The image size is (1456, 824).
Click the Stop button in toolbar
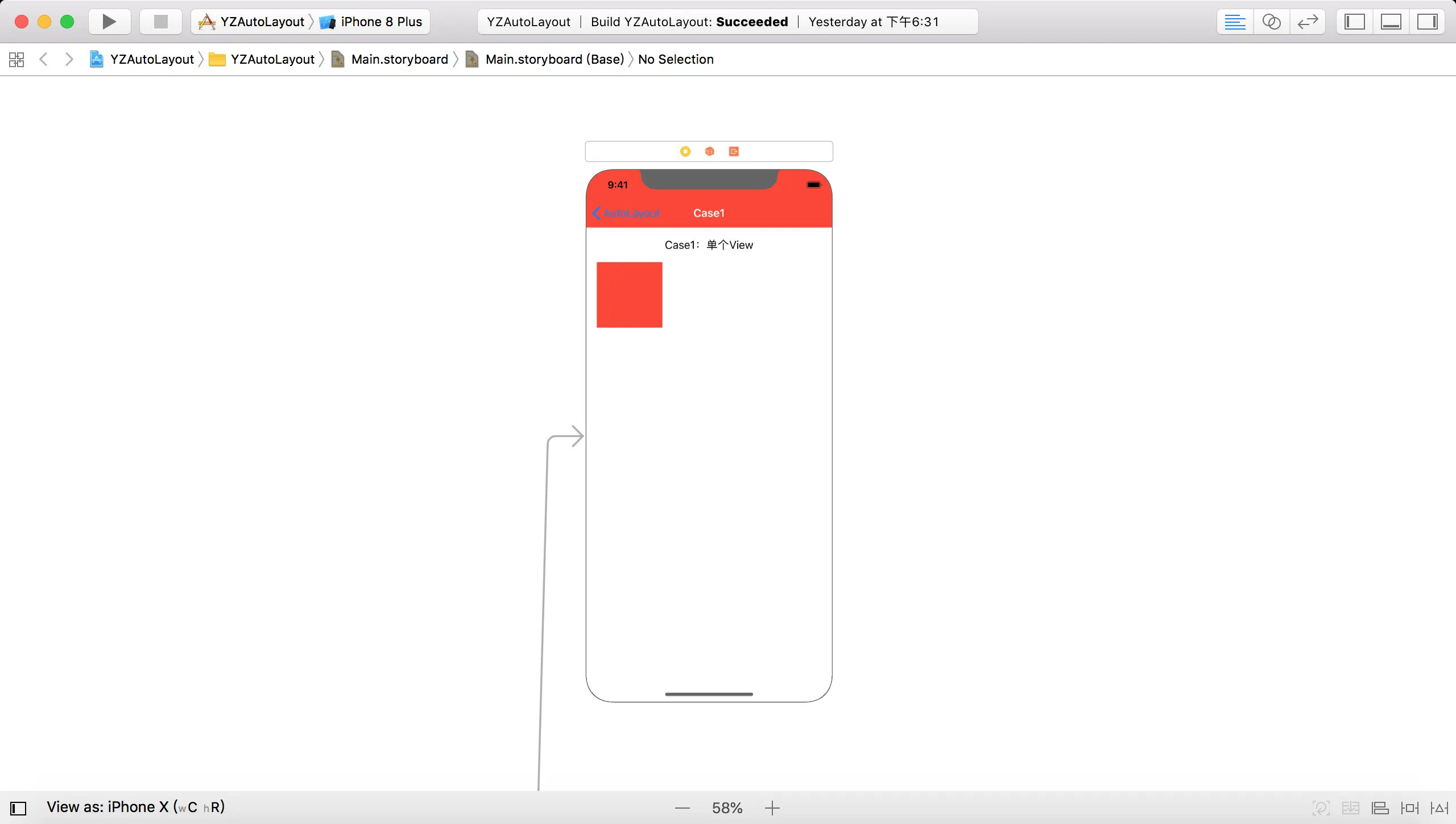pyautogui.click(x=161, y=22)
